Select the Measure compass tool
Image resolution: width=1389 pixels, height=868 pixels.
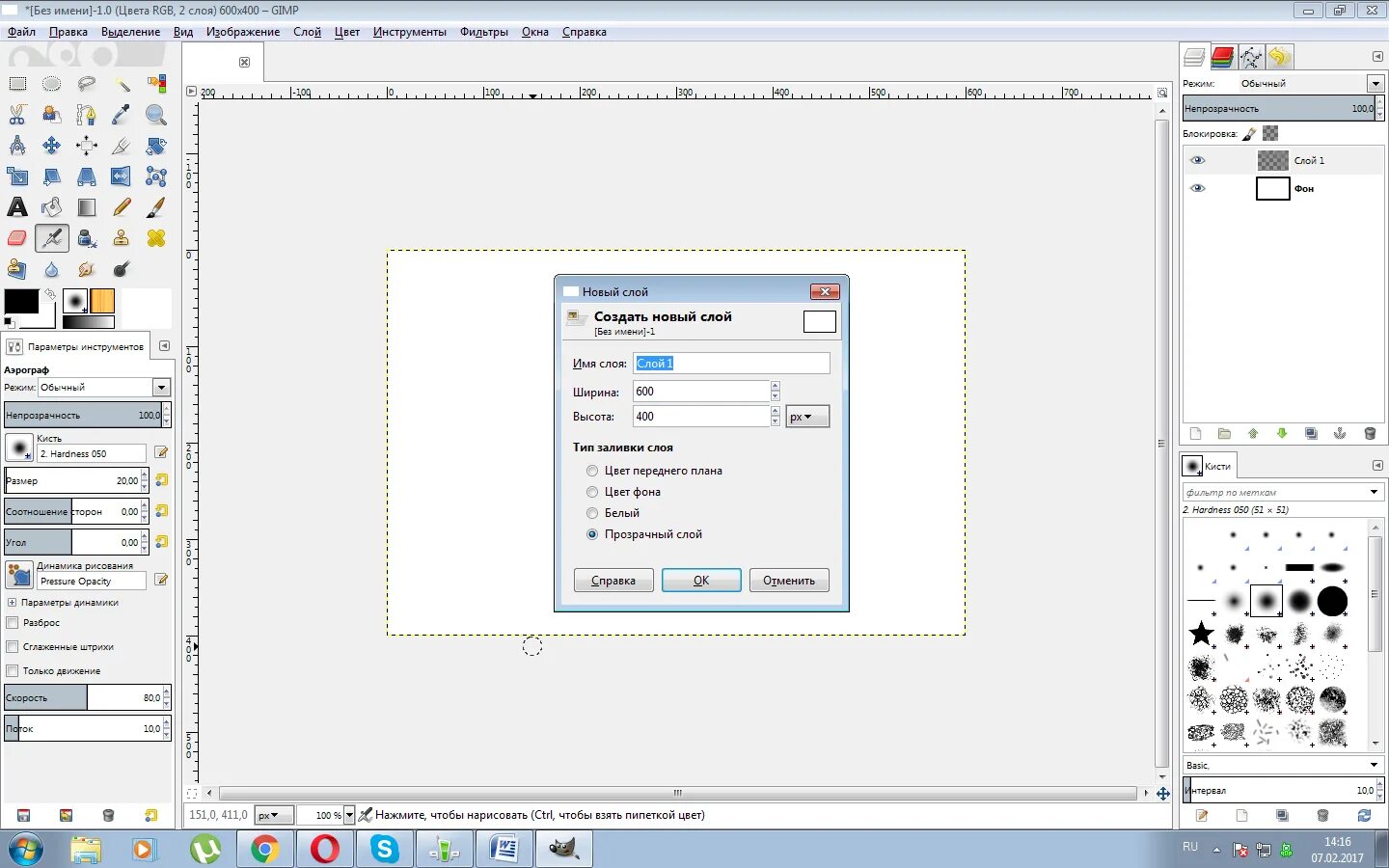coord(17,146)
